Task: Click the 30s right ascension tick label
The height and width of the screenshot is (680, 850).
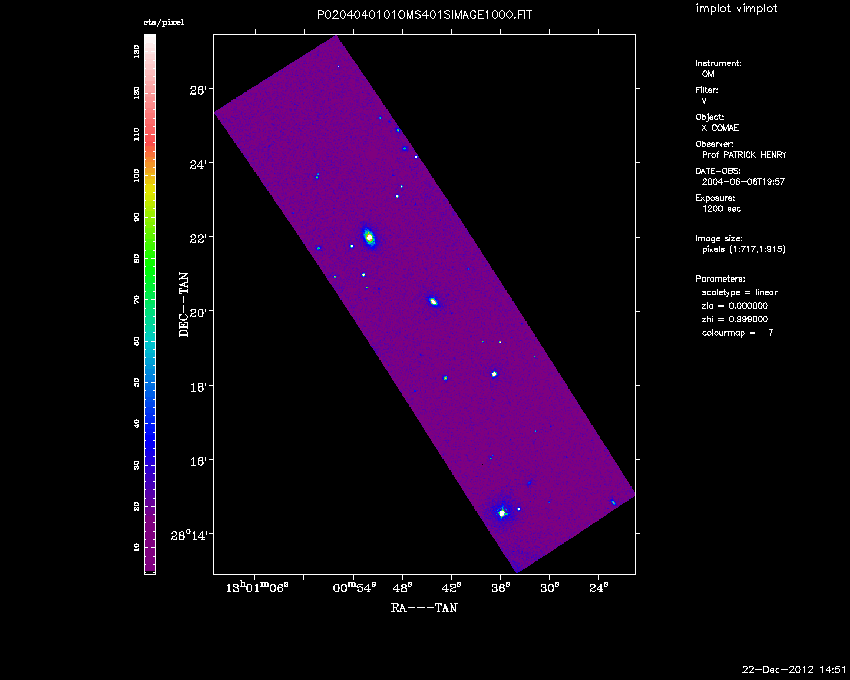Action: coord(550,587)
